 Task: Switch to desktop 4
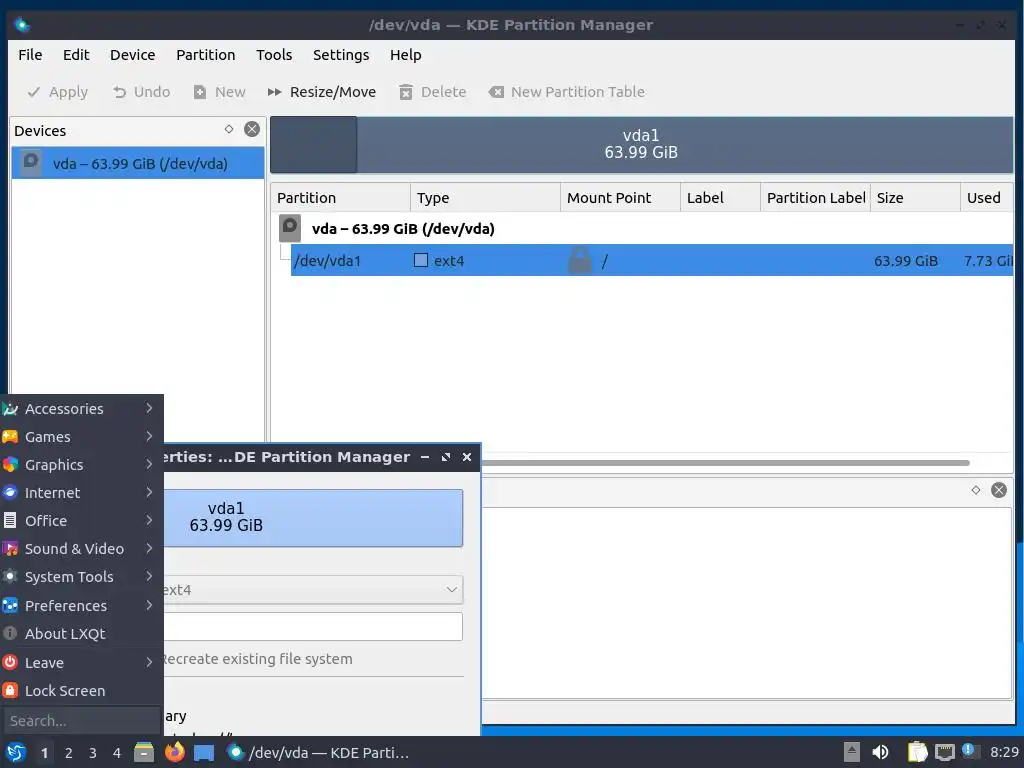pyautogui.click(x=117, y=753)
